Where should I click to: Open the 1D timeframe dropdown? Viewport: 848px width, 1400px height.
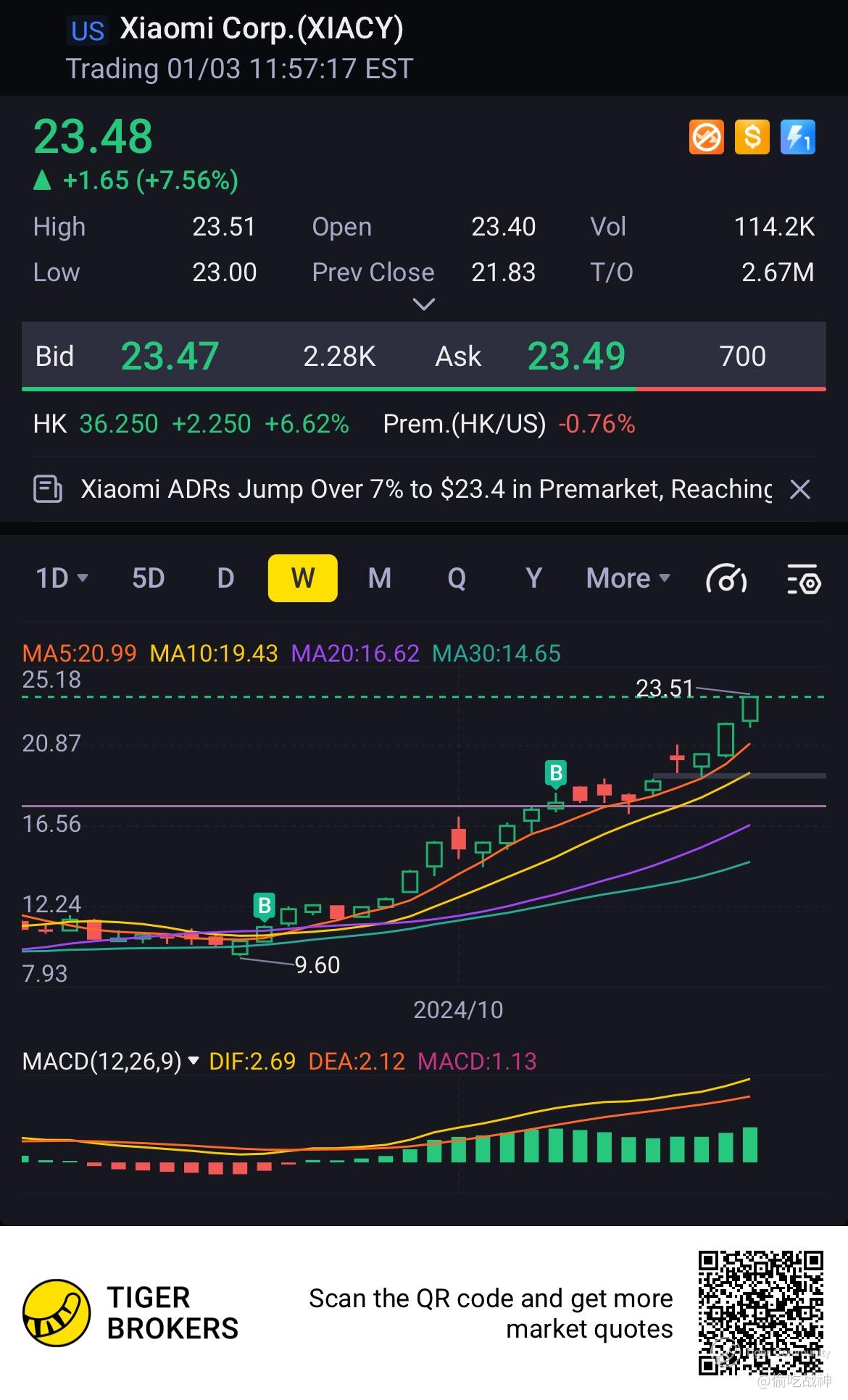pyautogui.click(x=62, y=578)
